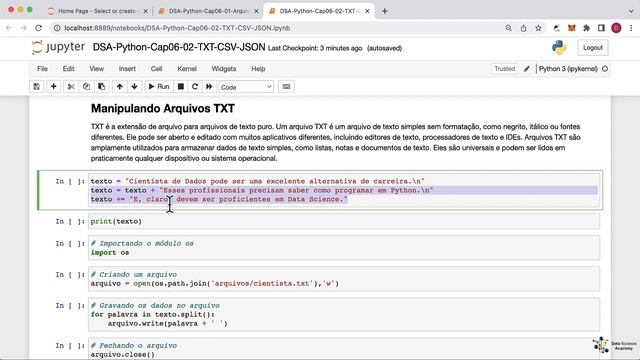Screen dimensions: 640x360
Task: Open a new browser tab
Action: coord(384,11)
